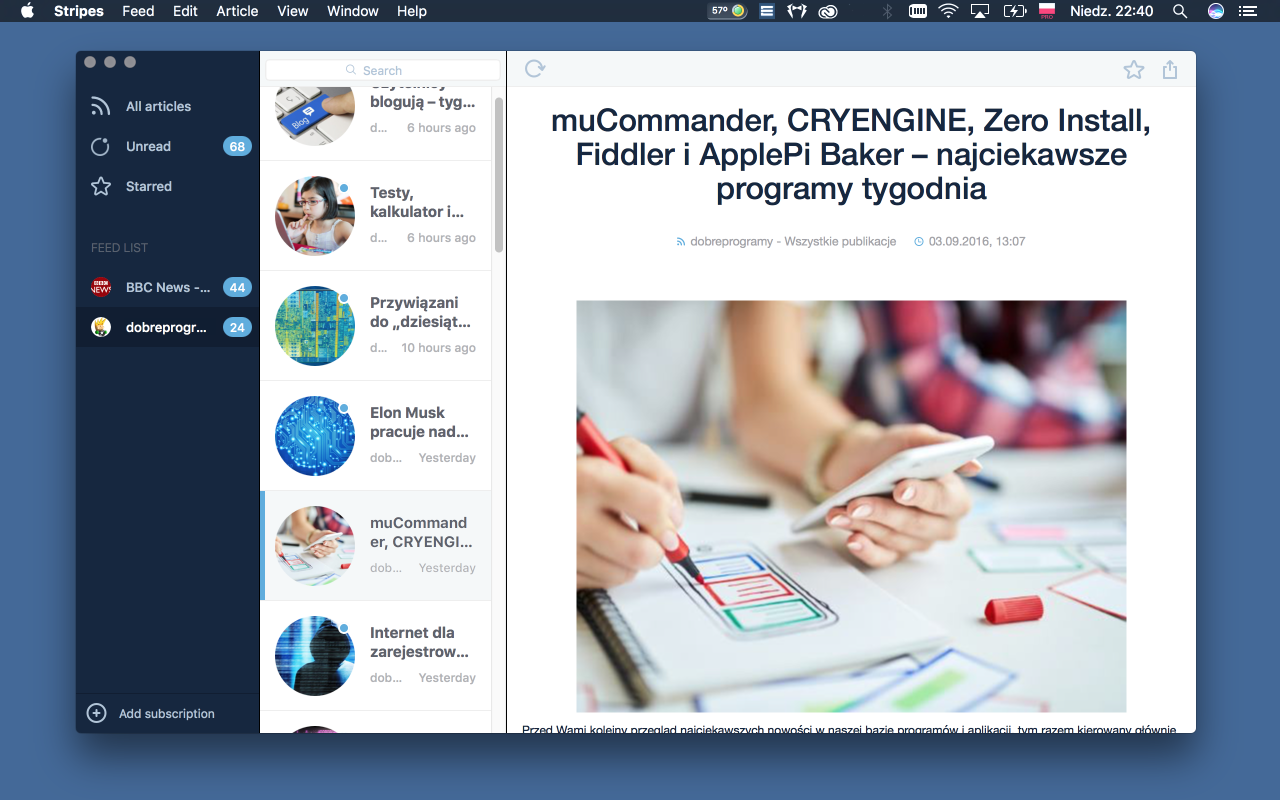Viewport: 1280px width, 800px height.
Task: Click the magnifier icon in Search field
Action: pyautogui.click(x=351, y=70)
